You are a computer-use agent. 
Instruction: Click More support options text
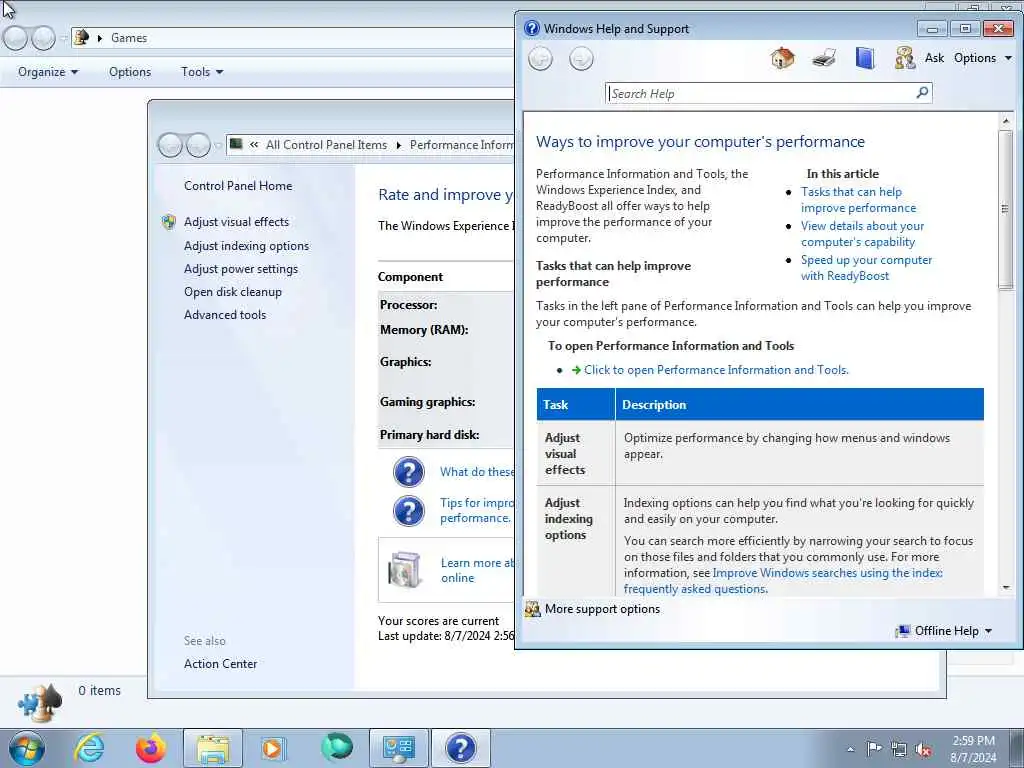602,609
